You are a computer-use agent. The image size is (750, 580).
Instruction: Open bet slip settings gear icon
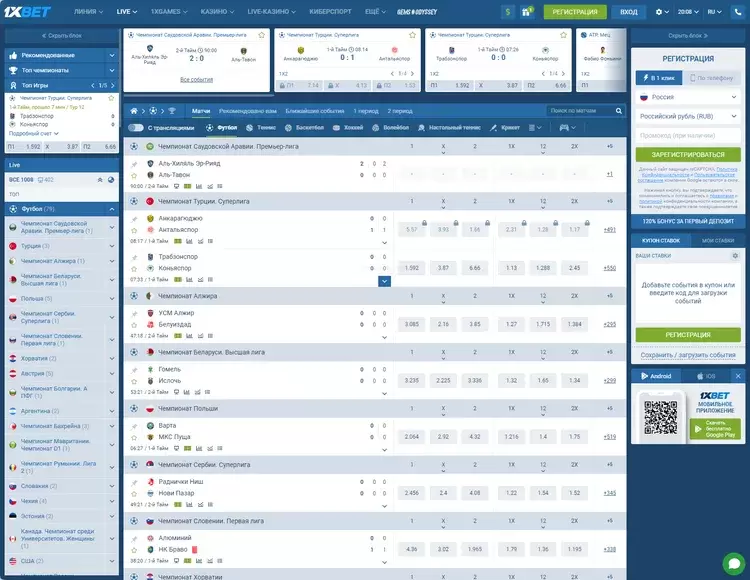coord(735,256)
